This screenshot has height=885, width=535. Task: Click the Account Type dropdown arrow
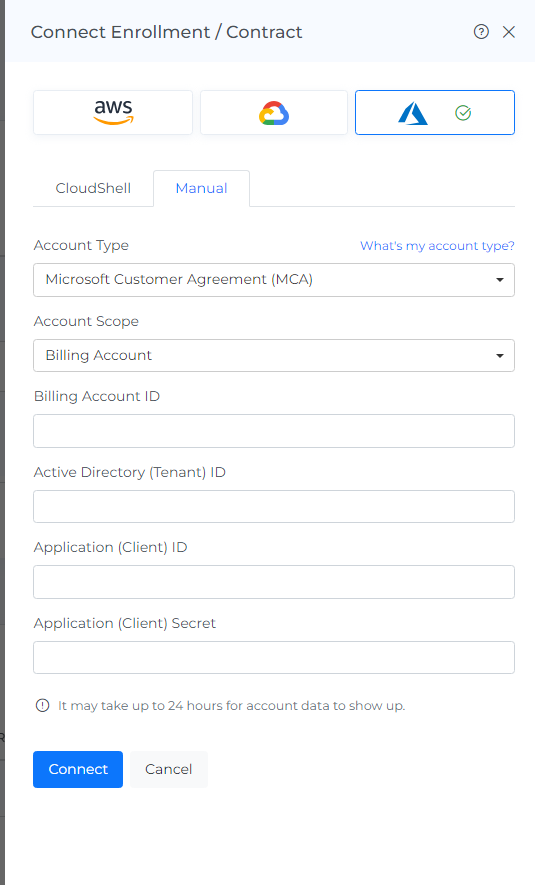click(499, 280)
